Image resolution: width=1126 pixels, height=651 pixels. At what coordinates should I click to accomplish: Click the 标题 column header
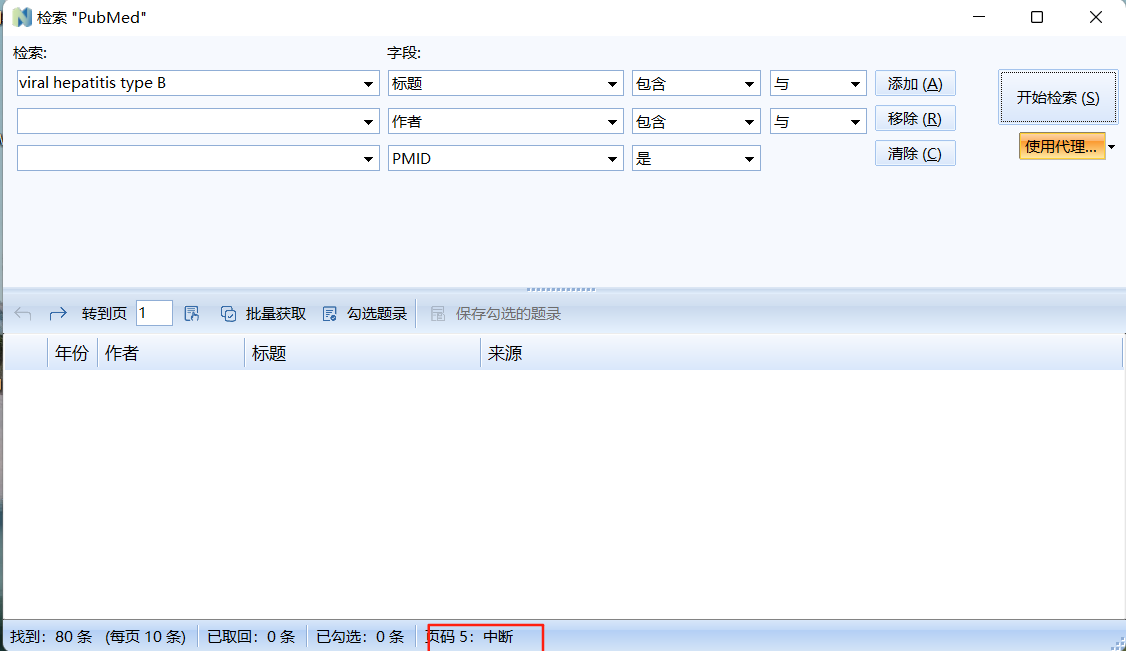click(362, 353)
